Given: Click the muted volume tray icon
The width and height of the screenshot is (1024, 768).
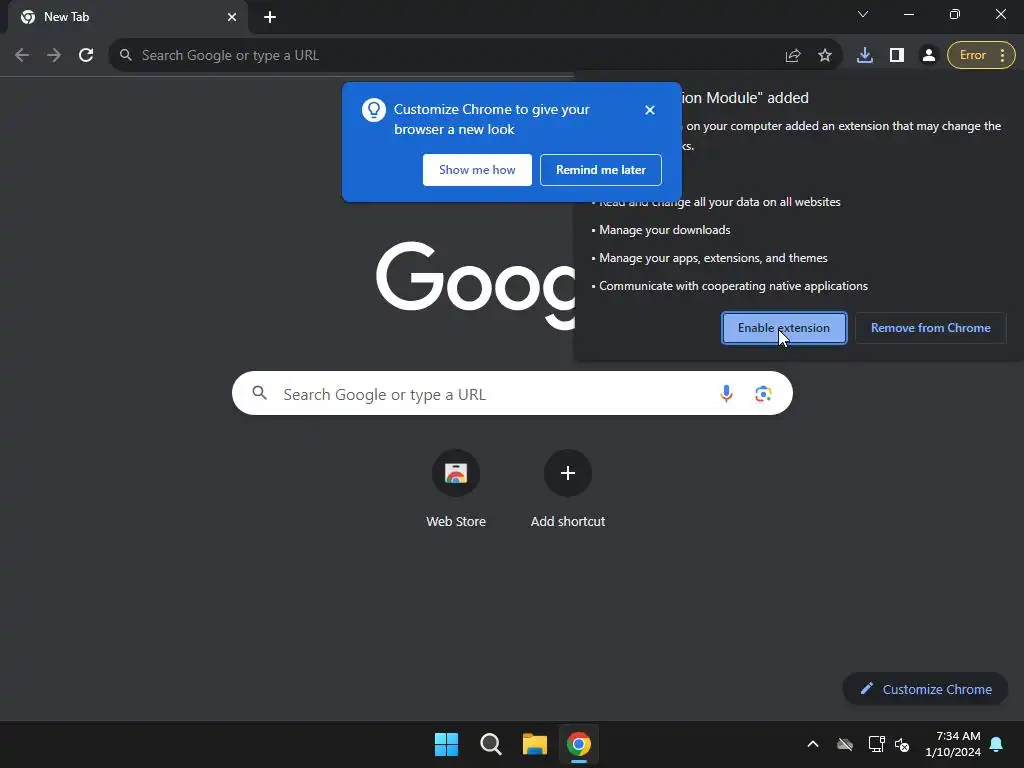Looking at the screenshot, I should point(902,744).
